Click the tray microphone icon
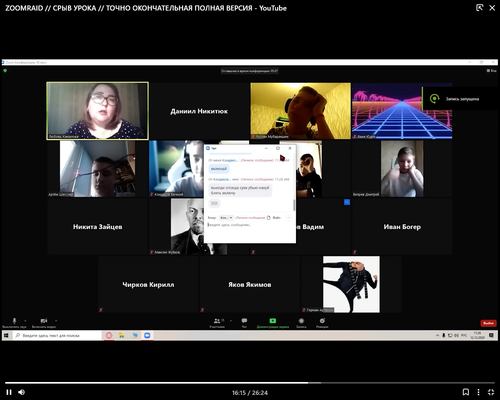The width and height of the screenshot is (500, 400). (444, 335)
